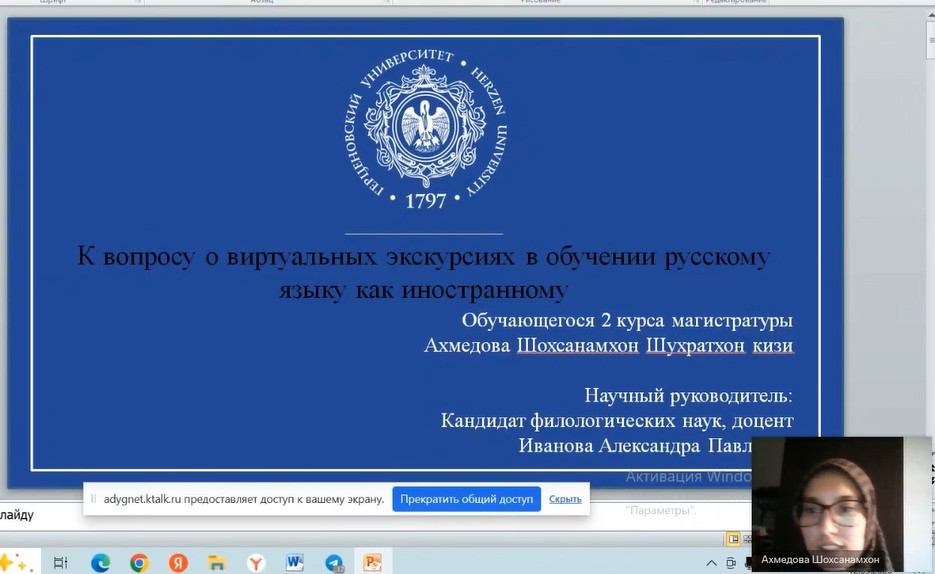Click the name Ахмедова Шохсанамхон Шухратхон кизи
Screen dimensions: 935x574
coord(608,345)
